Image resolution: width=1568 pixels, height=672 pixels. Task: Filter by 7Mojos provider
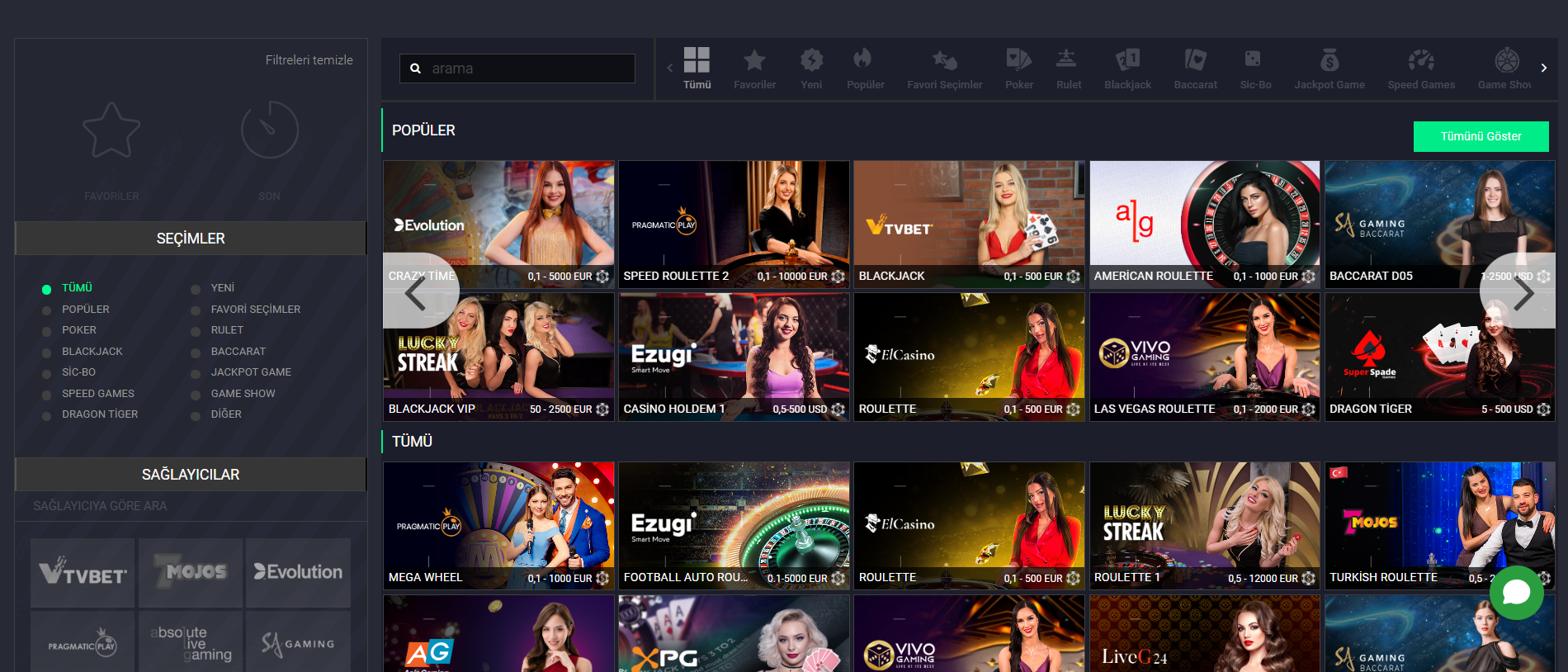[x=191, y=572]
